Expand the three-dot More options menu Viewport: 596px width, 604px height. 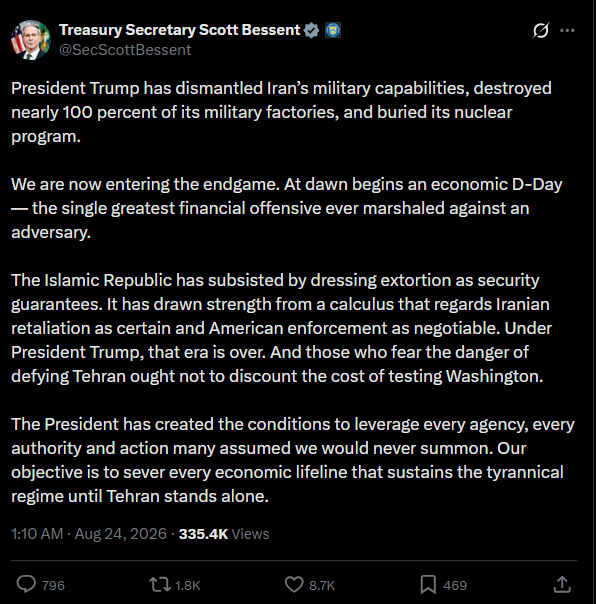tap(567, 30)
